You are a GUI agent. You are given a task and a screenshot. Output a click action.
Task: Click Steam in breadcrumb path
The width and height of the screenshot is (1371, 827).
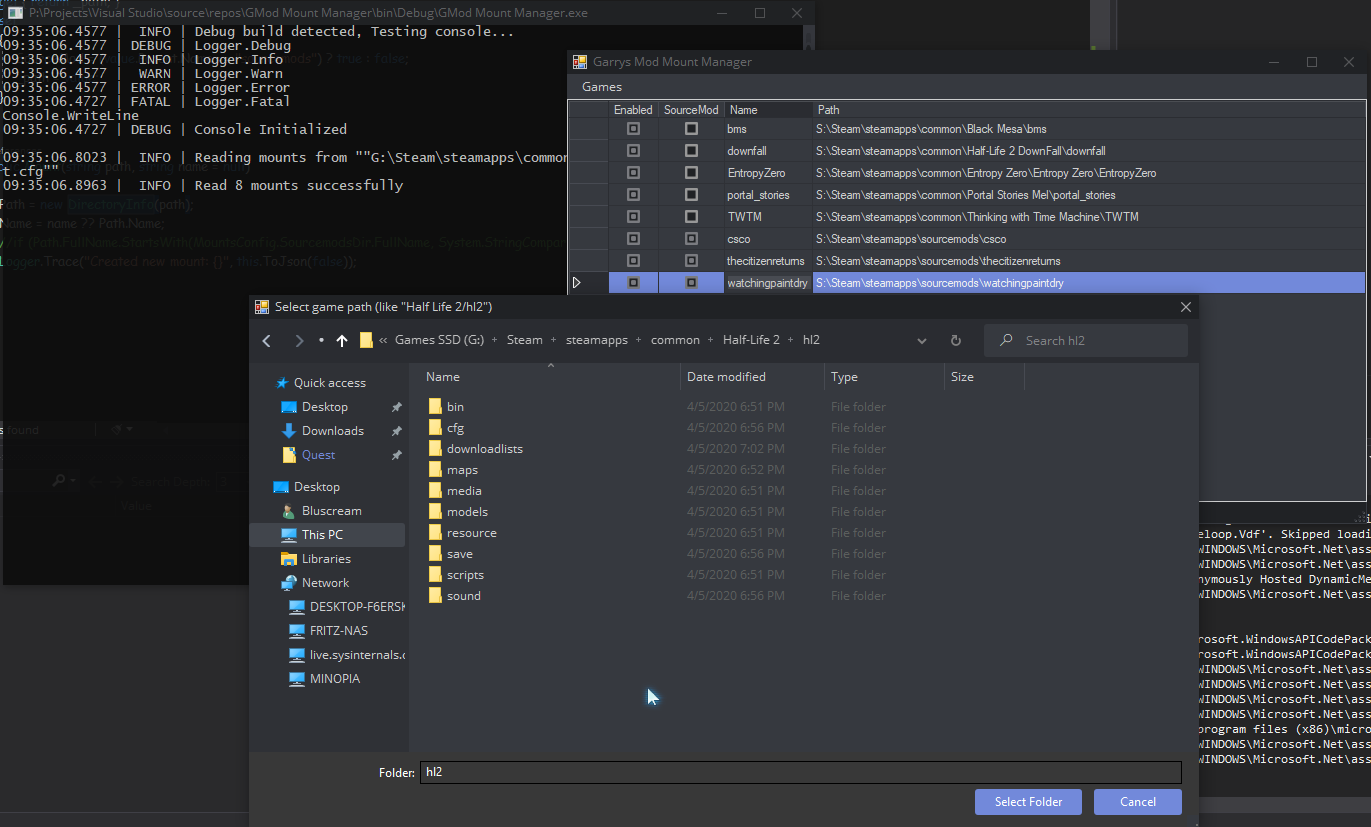(524, 340)
